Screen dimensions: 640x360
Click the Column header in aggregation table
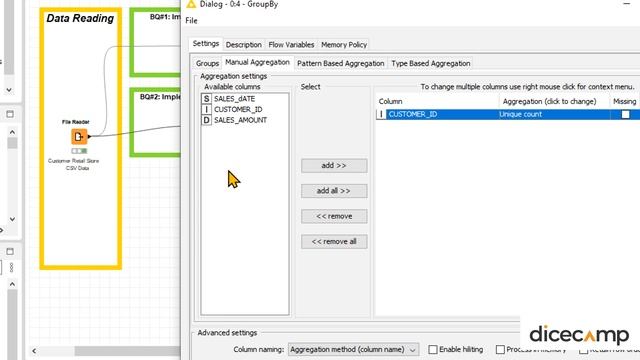tap(437, 101)
